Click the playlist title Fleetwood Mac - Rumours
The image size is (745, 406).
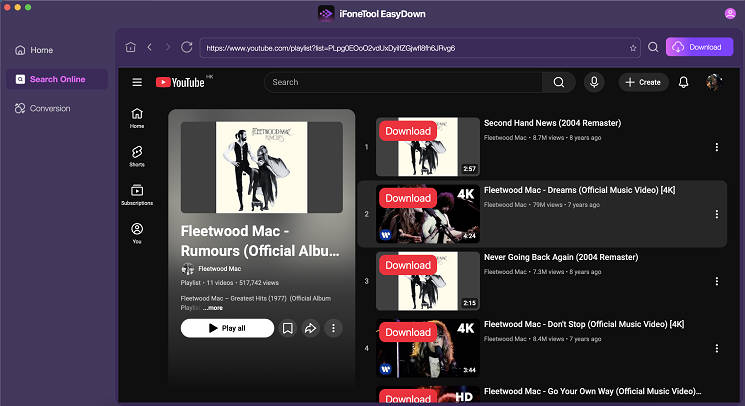coord(260,241)
